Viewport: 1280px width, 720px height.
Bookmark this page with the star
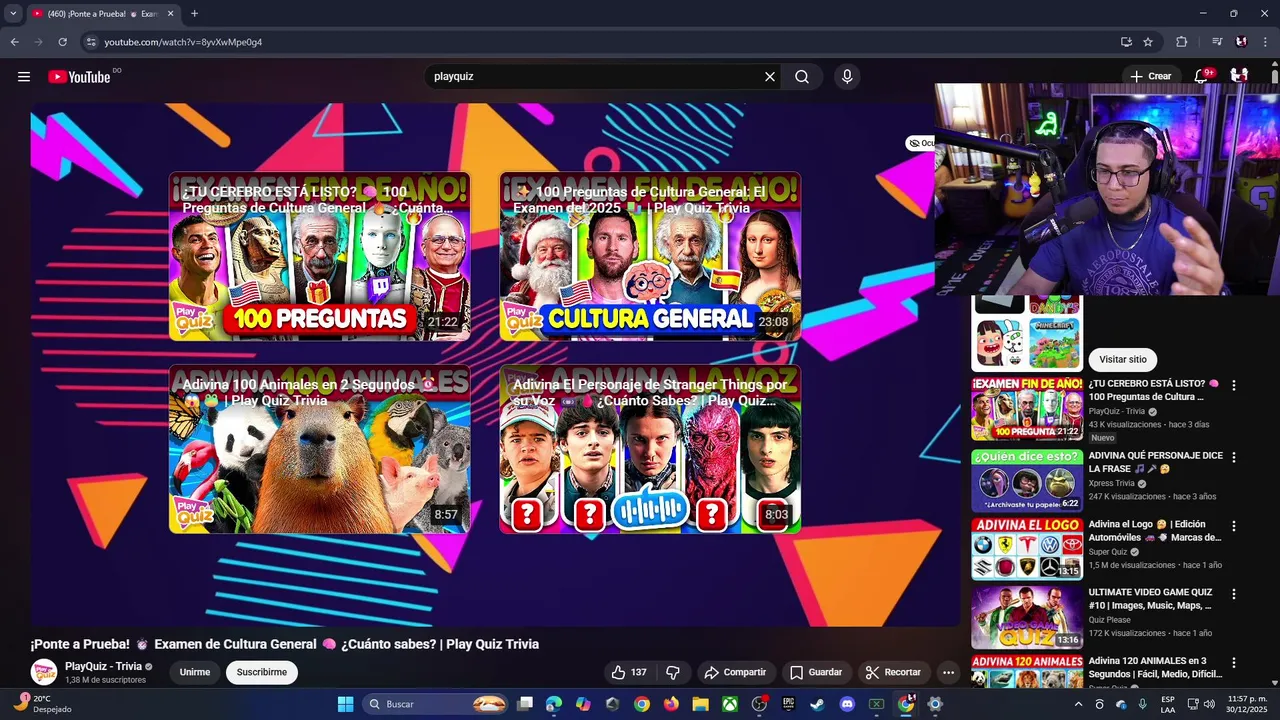click(1148, 42)
